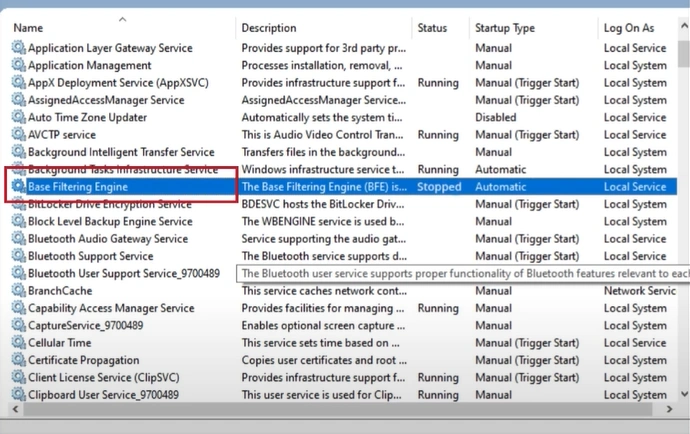The height and width of the screenshot is (434, 690).
Task: Click the vertical scrollbar up arrow
Action: (x=684, y=26)
